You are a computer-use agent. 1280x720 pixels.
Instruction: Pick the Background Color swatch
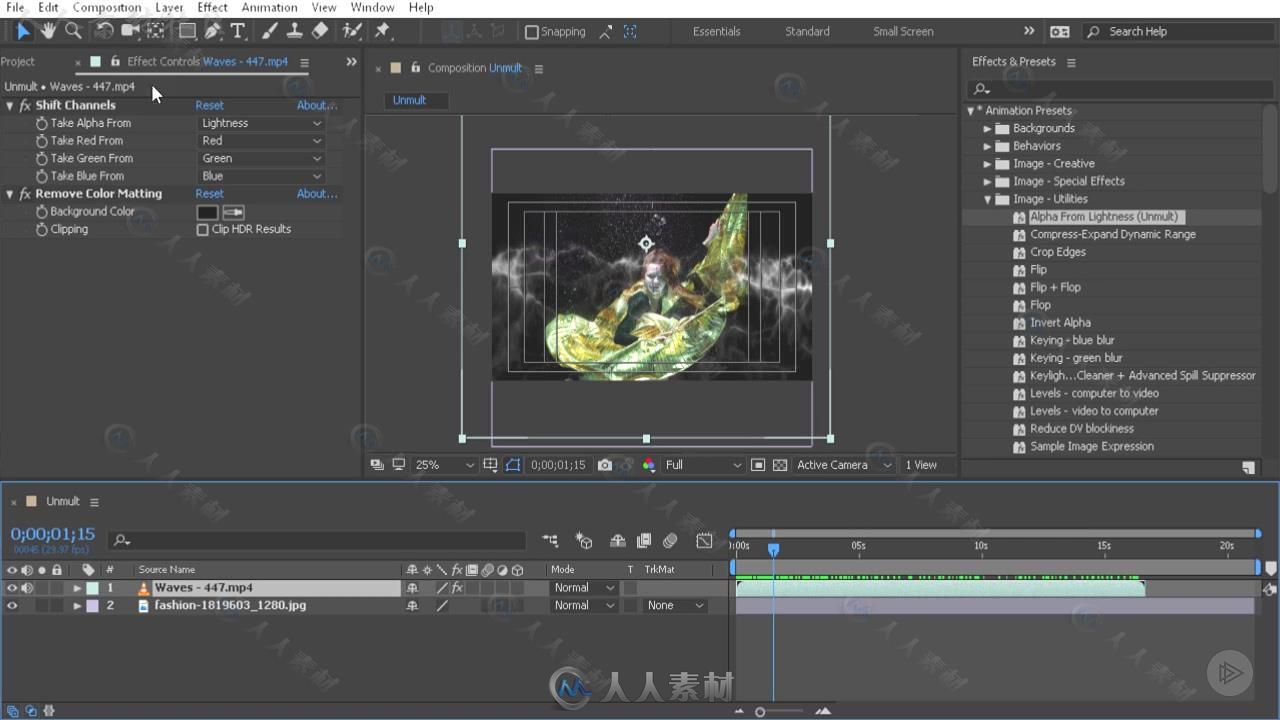tap(207, 212)
